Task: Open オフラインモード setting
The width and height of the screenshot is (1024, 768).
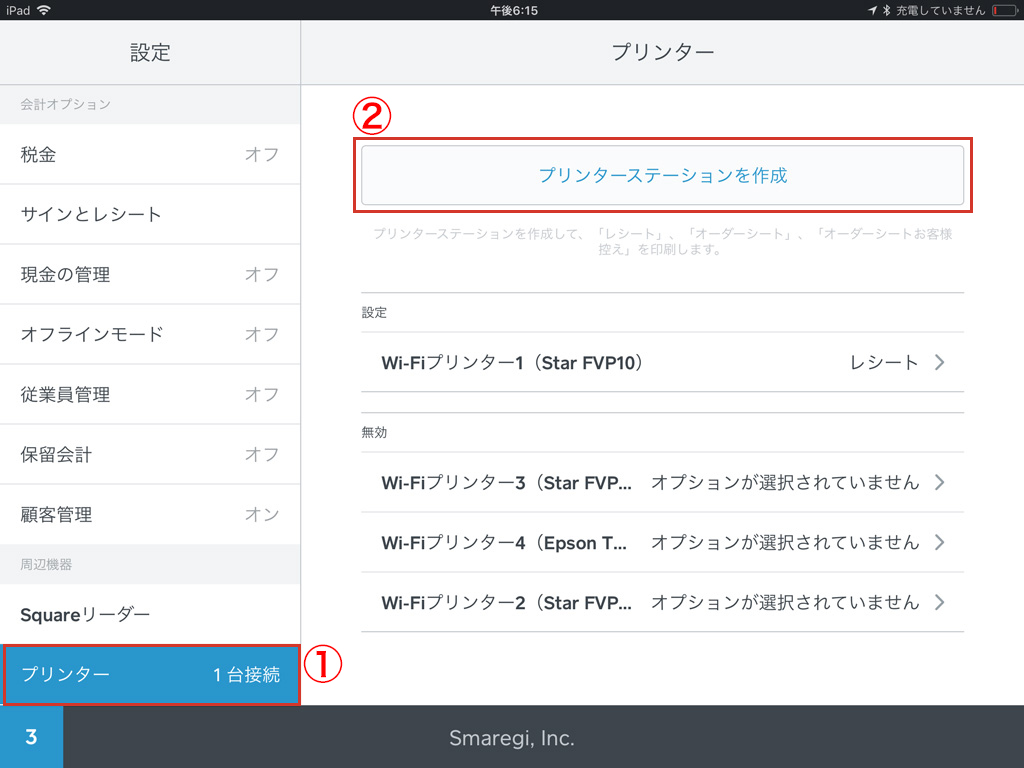Action: pos(150,335)
